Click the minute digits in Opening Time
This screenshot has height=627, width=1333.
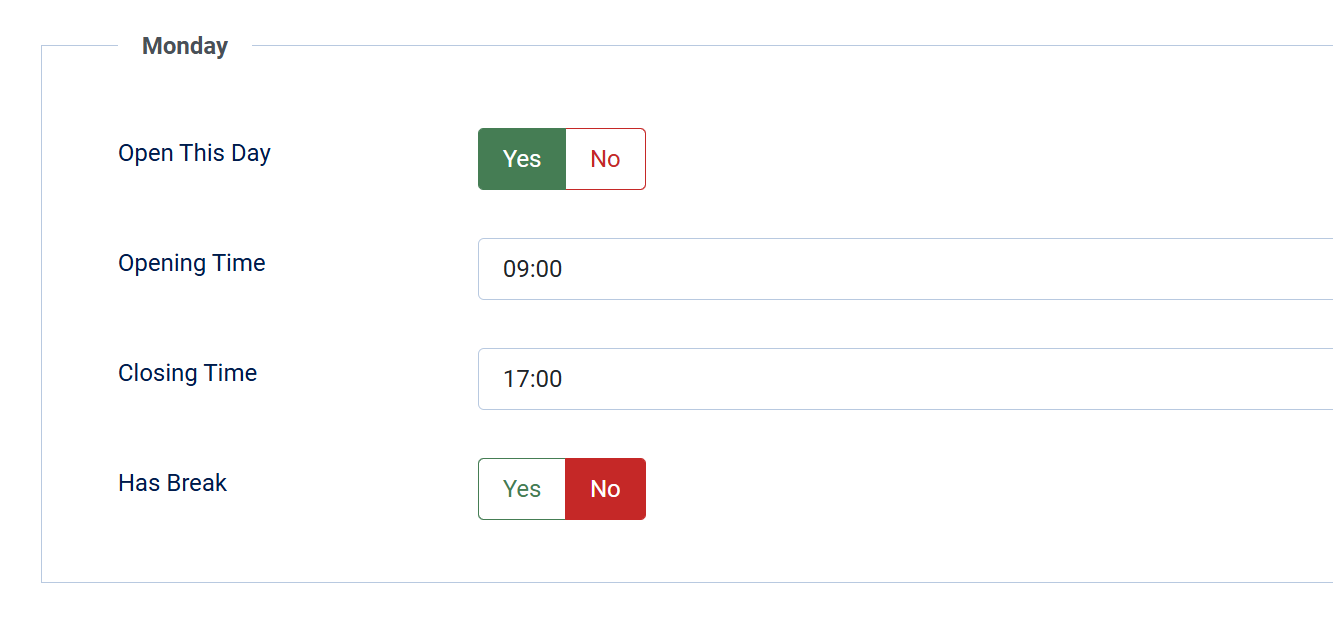coord(549,269)
